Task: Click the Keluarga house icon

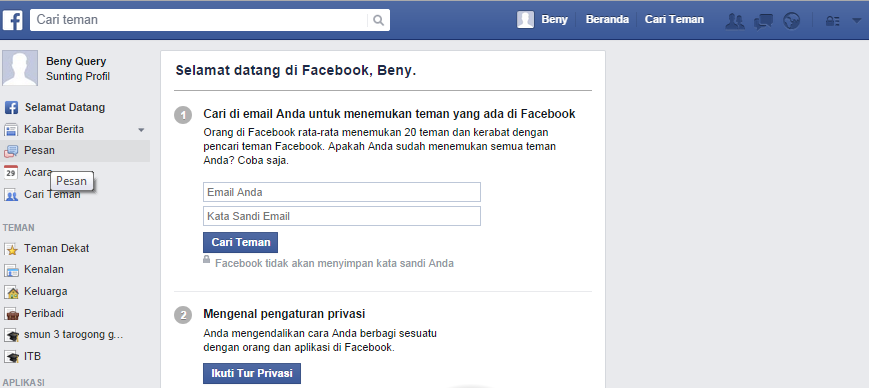Action: click(x=11, y=292)
